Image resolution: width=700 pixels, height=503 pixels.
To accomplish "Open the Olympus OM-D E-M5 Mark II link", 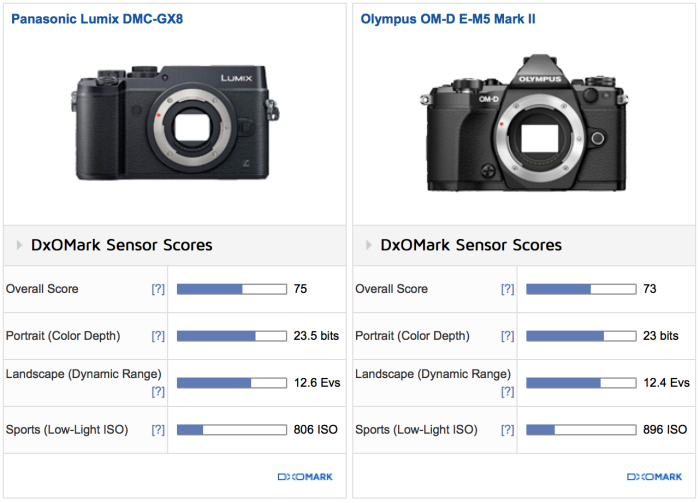I will (448, 18).
